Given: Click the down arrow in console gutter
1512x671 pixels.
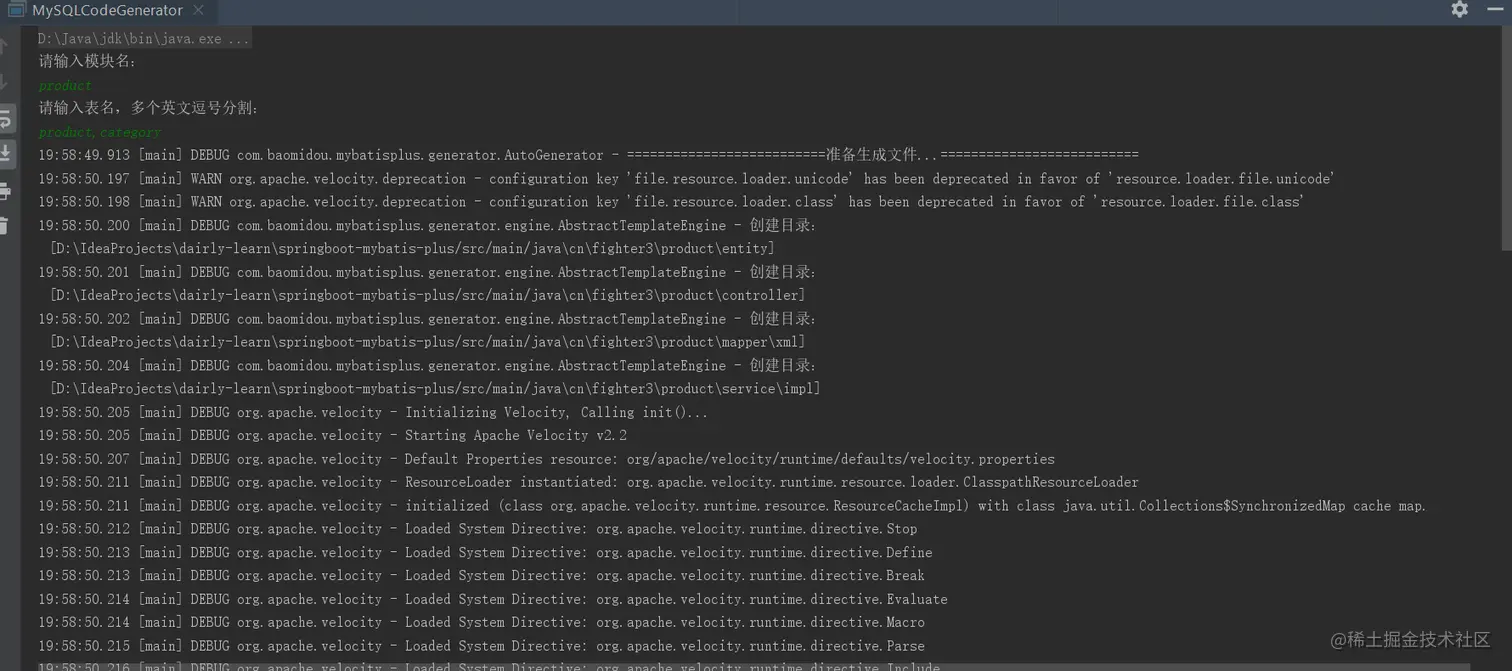Looking at the screenshot, I should 5,82.
